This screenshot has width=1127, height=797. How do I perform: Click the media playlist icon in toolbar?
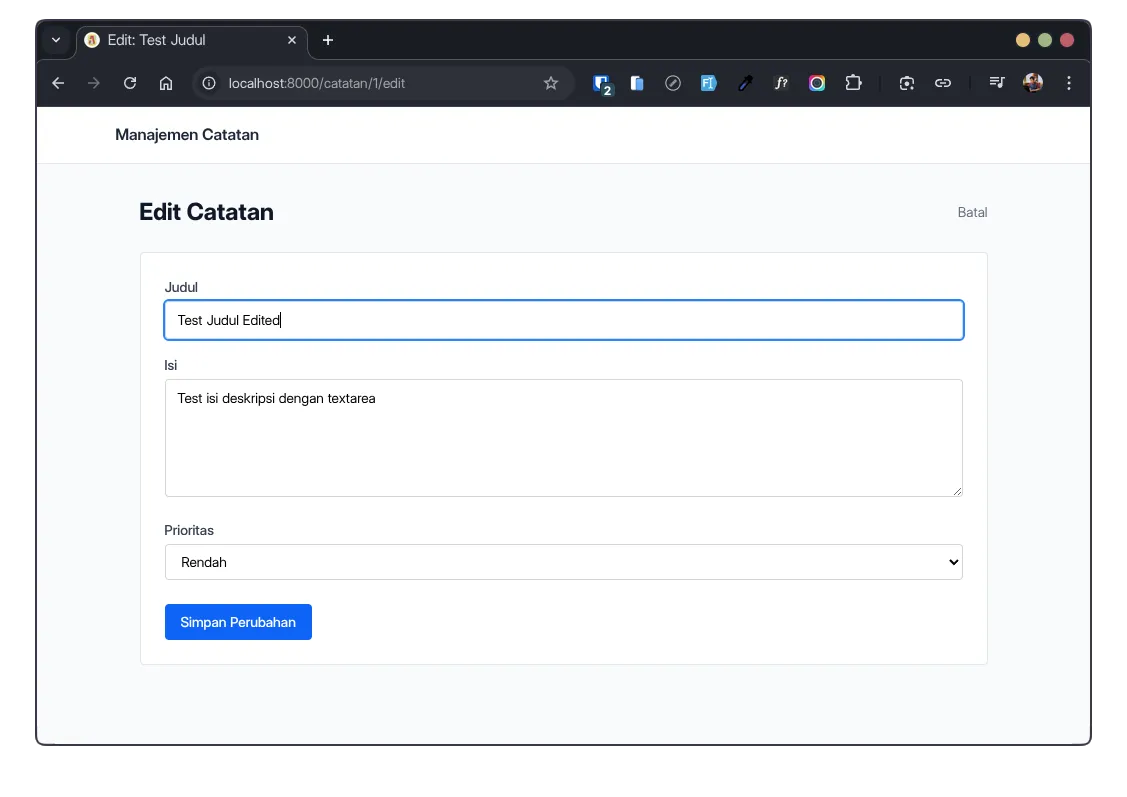pos(997,83)
